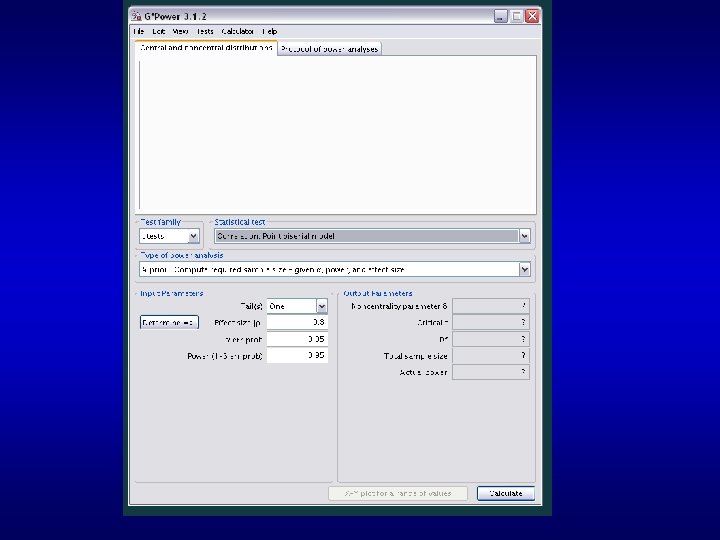Open the Edit menu
The width and height of the screenshot is (720, 540).
159,31
